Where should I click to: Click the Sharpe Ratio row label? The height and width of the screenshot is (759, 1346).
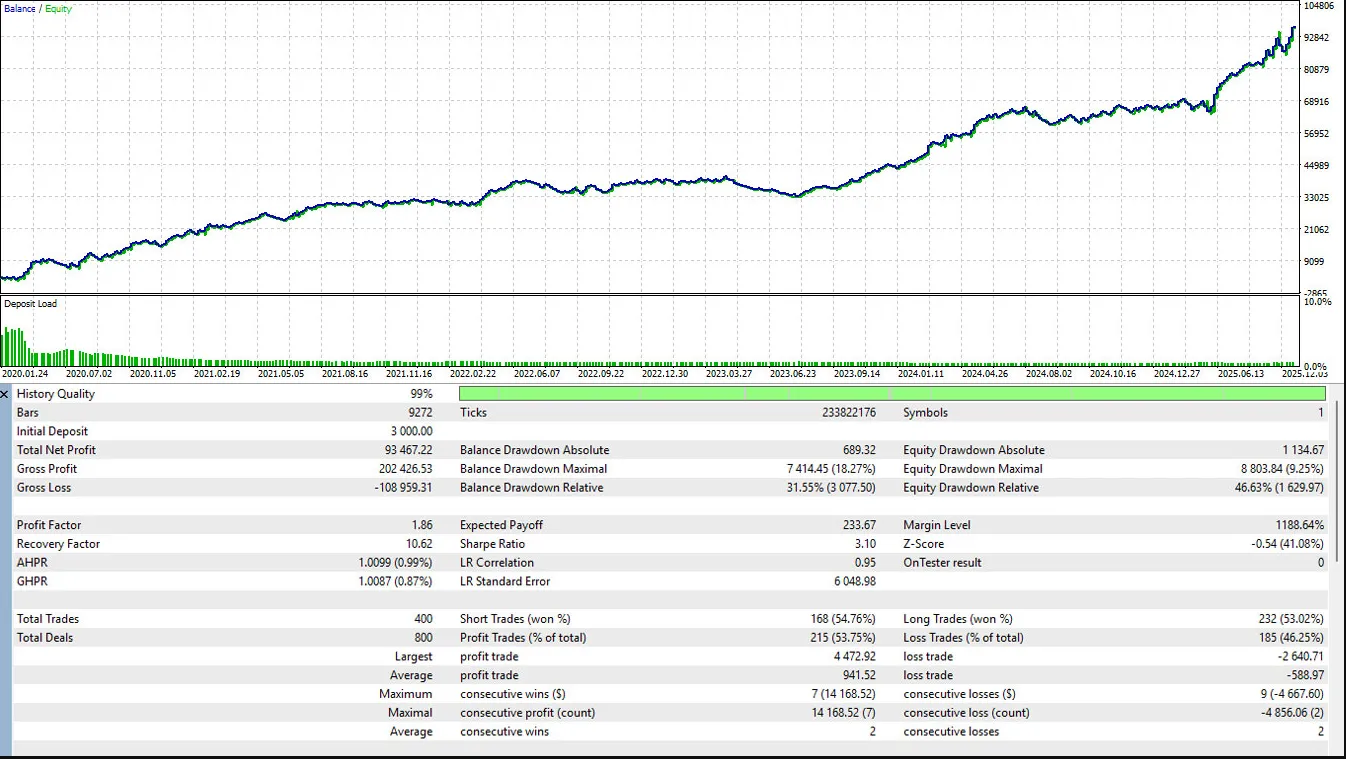point(492,544)
